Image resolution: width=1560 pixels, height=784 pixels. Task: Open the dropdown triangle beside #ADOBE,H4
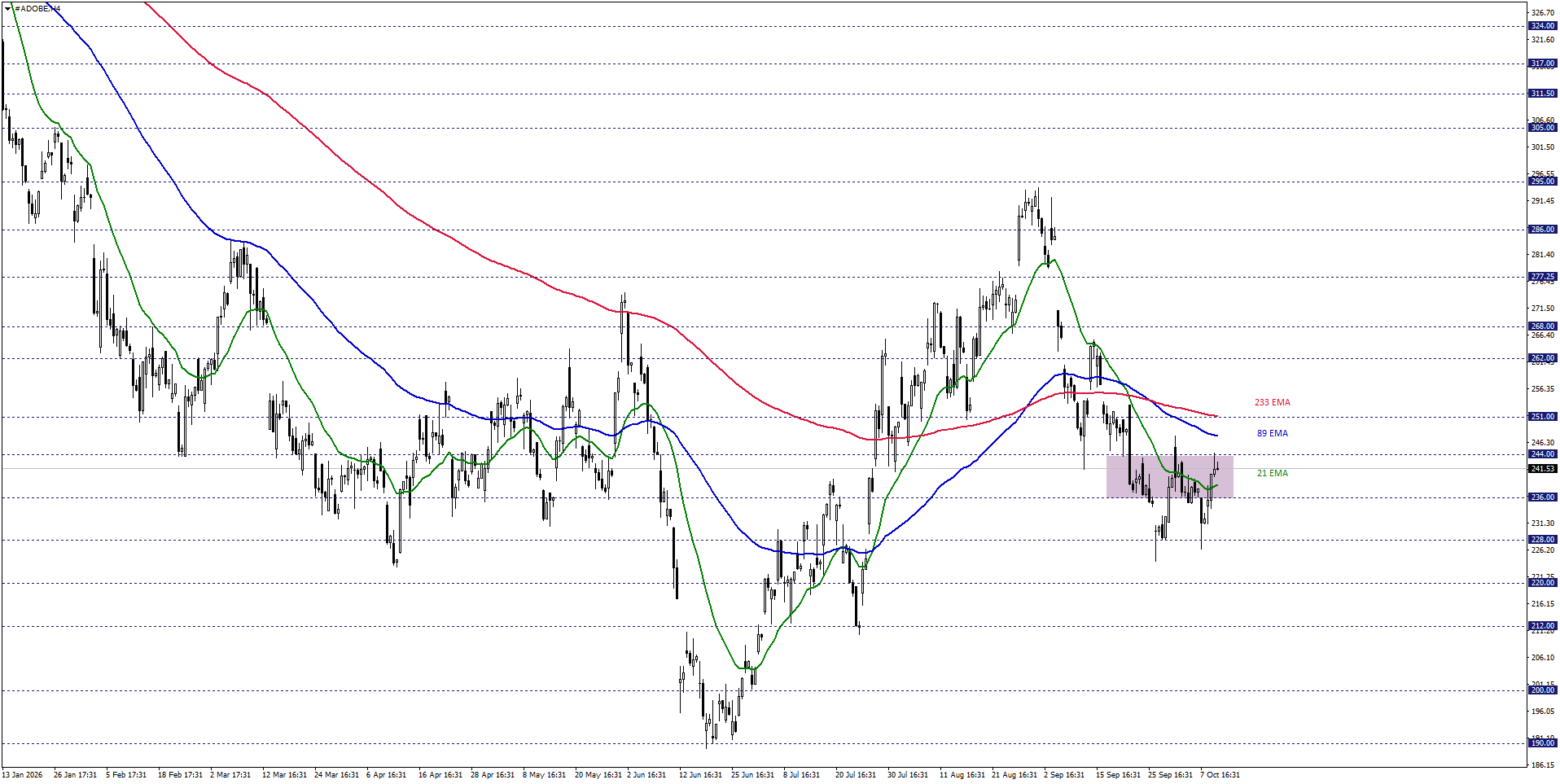pyautogui.click(x=8, y=8)
